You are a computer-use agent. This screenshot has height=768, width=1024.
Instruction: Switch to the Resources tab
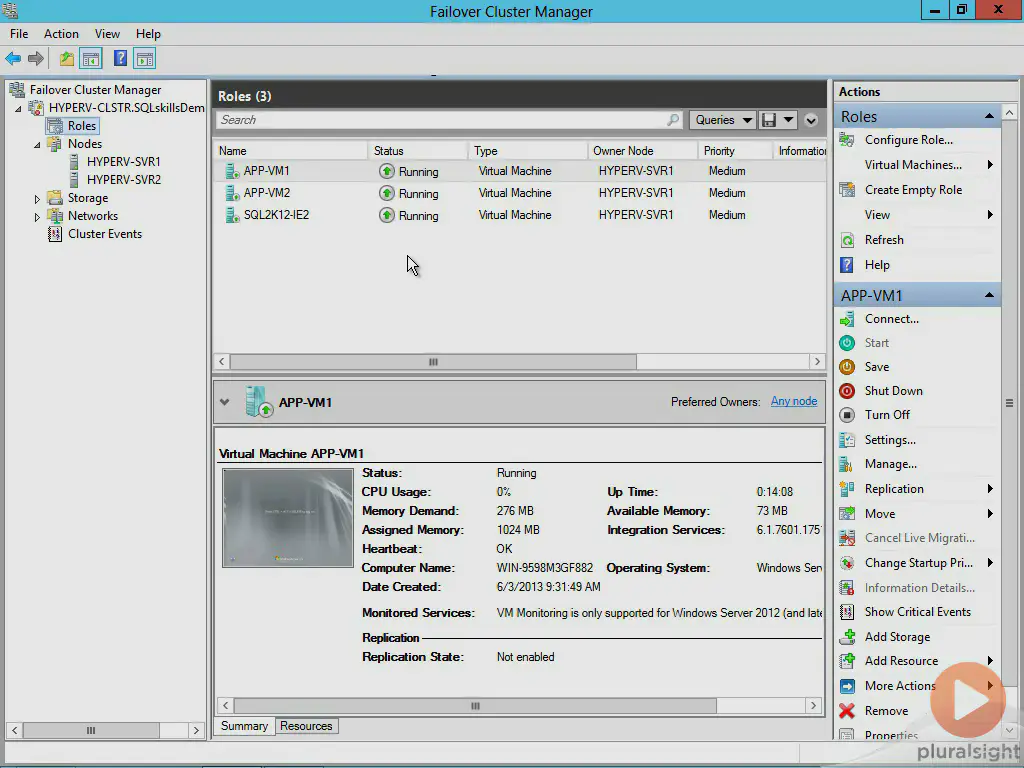(306, 726)
